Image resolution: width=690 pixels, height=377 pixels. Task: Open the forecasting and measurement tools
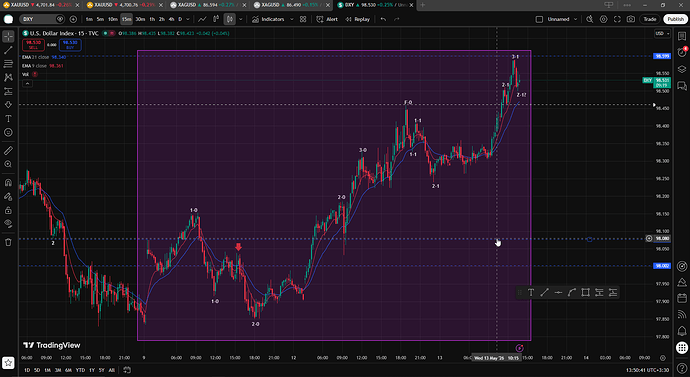(x=8, y=91)
